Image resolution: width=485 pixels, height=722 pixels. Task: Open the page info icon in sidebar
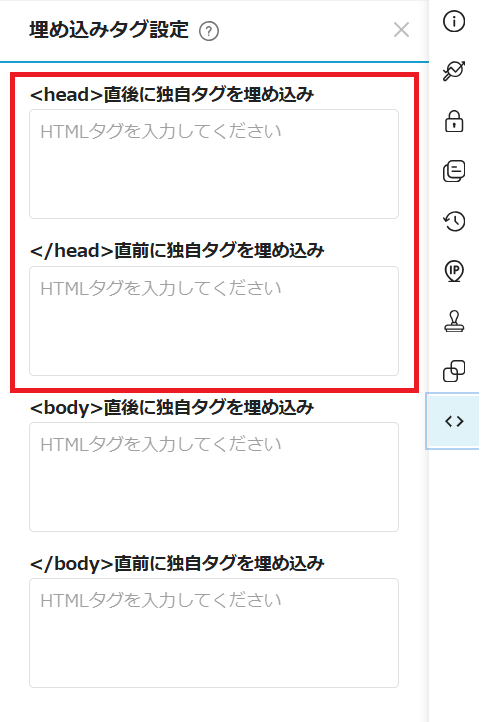pyautogui.click(x=454, y=21)
